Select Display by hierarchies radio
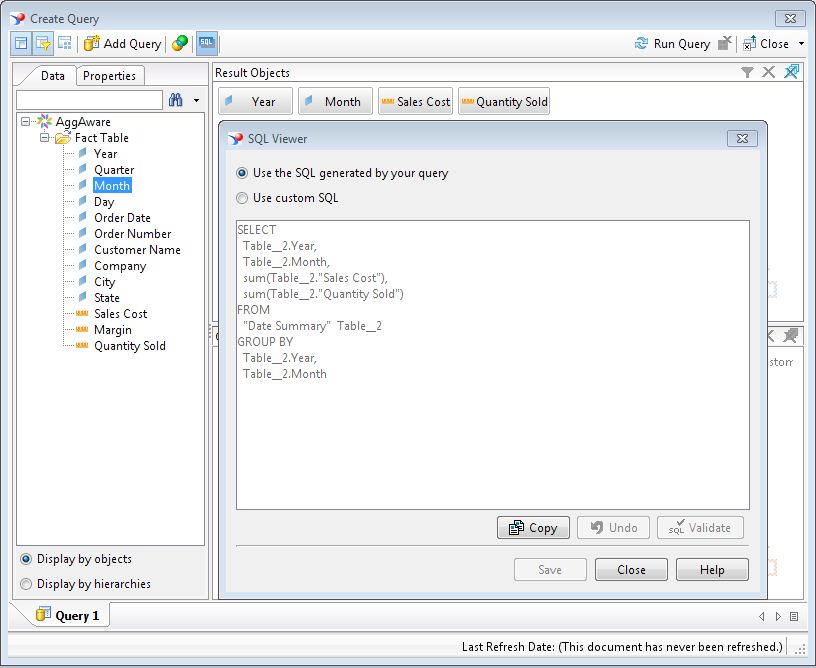This screenshot has width=816, height=668. (x=25, y=584)
